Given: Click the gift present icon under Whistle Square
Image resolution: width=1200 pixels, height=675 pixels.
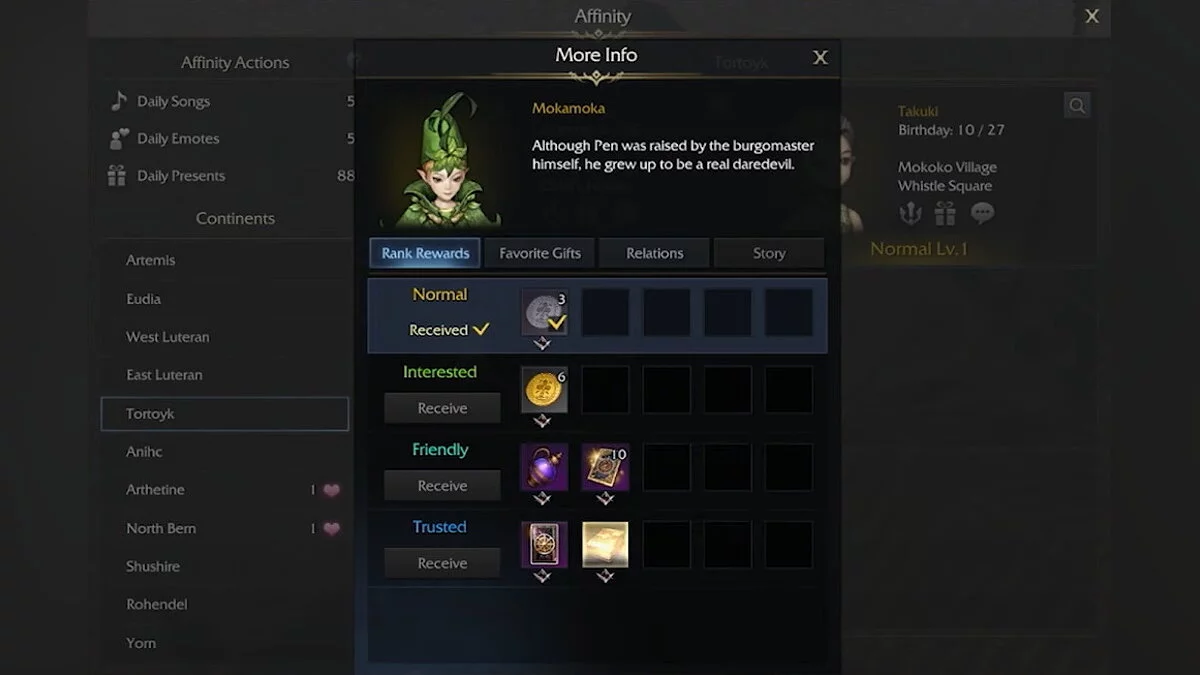Looking at the screenshot, I should point(945,213).
